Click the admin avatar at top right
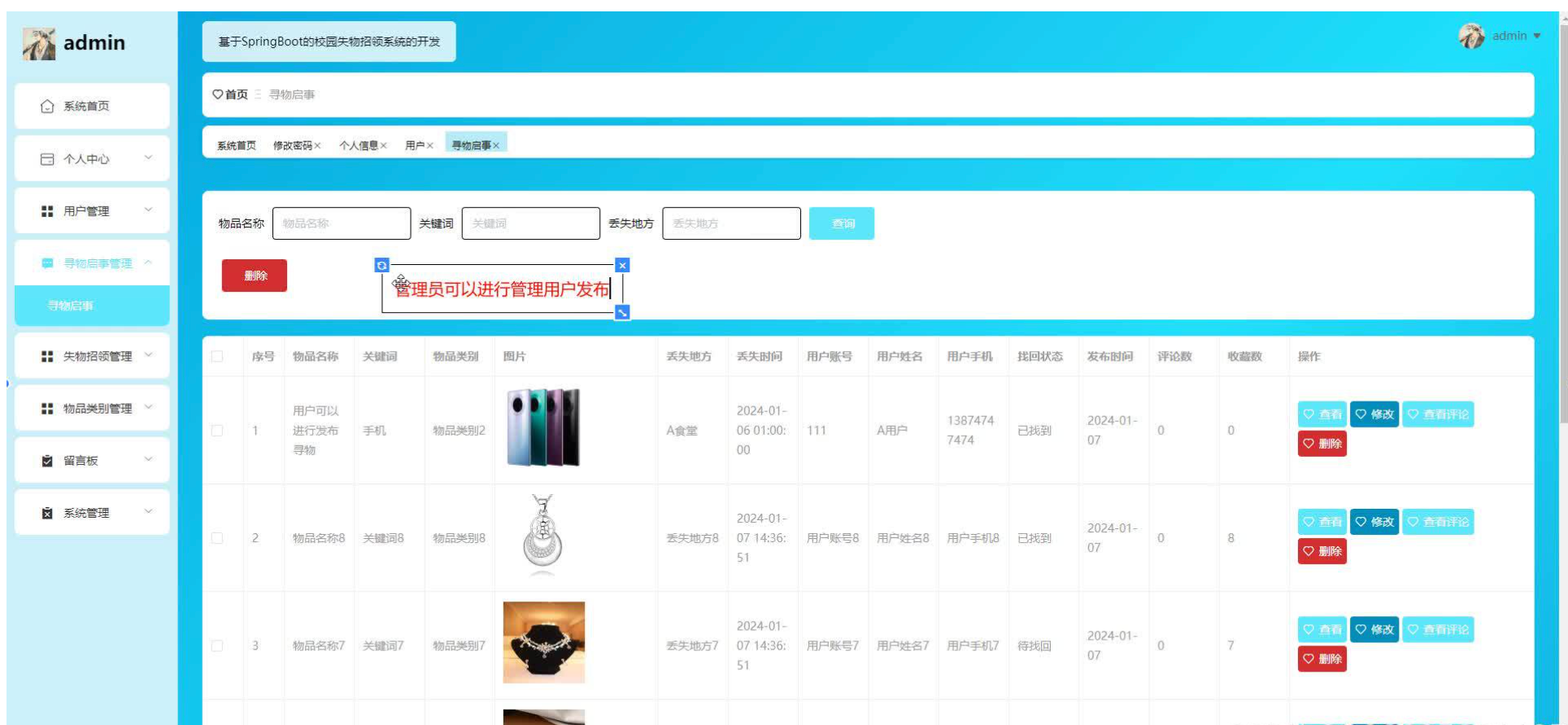This screenshot has width=1568, height=725. 1471,36
